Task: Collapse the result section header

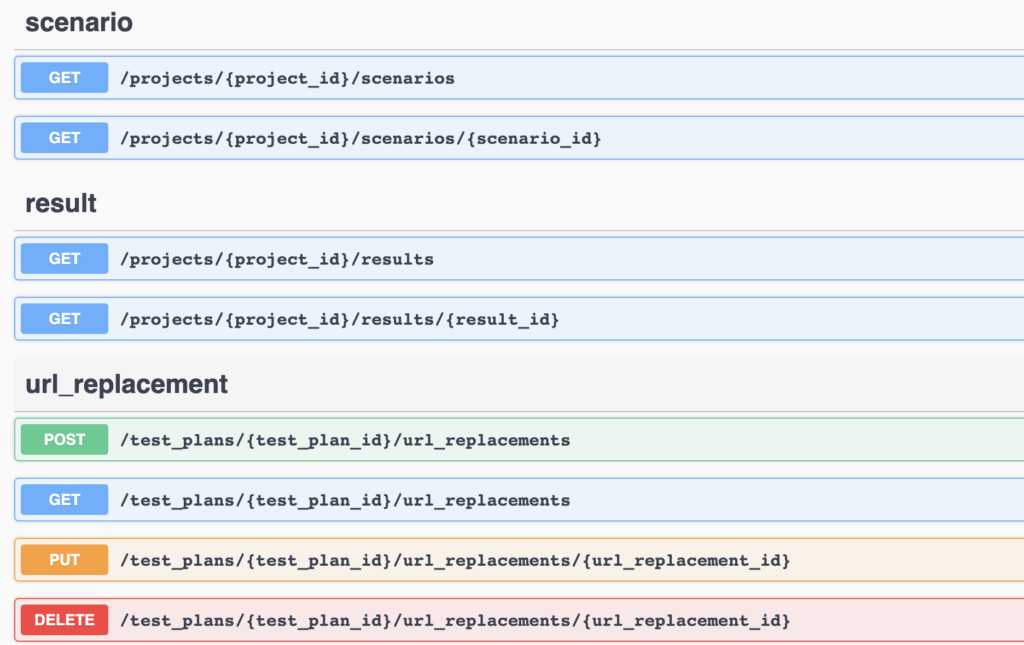Action: (x=61, y=203)
